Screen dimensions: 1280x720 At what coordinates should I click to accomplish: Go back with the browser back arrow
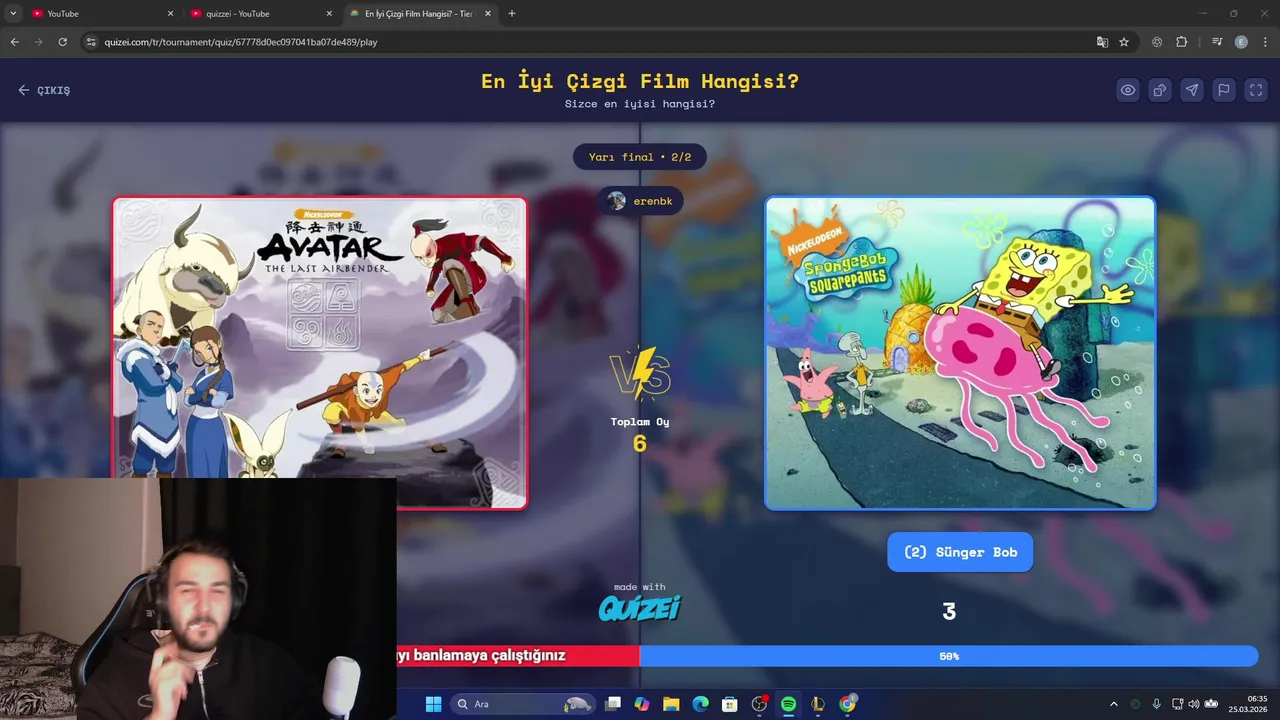click(14, 42)
